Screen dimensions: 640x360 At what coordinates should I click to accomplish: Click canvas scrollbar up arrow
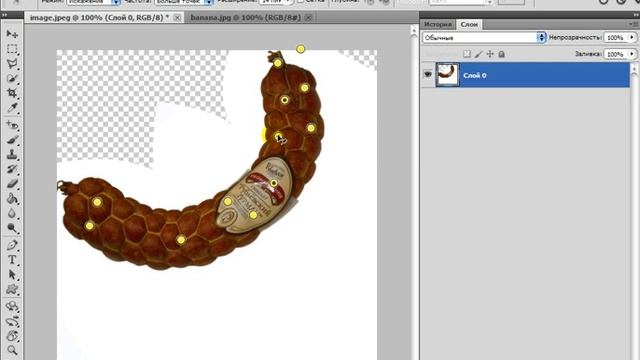(x=413, y=30)
